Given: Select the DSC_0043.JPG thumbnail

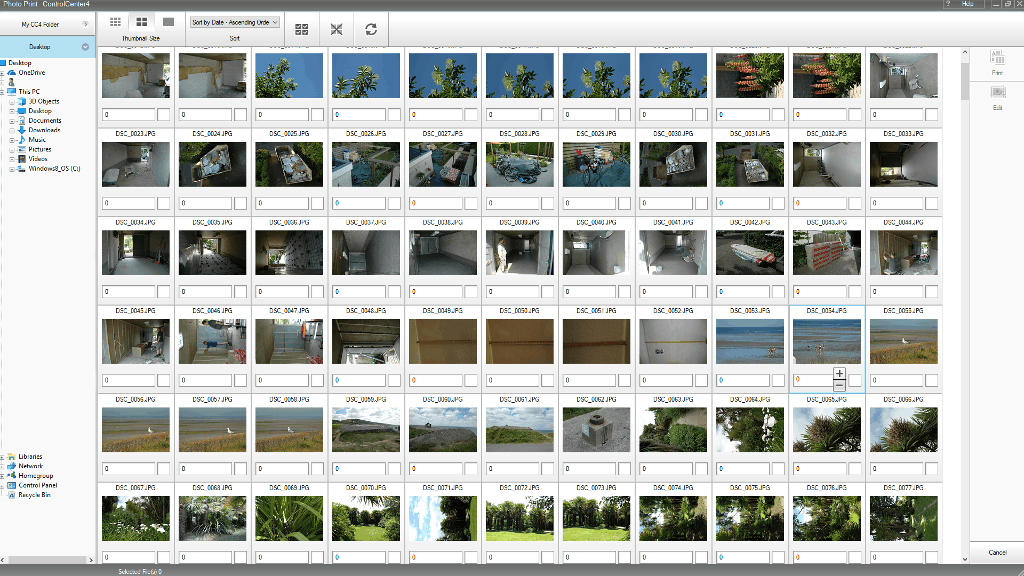Looking at the screenshot, I should 827,253.
